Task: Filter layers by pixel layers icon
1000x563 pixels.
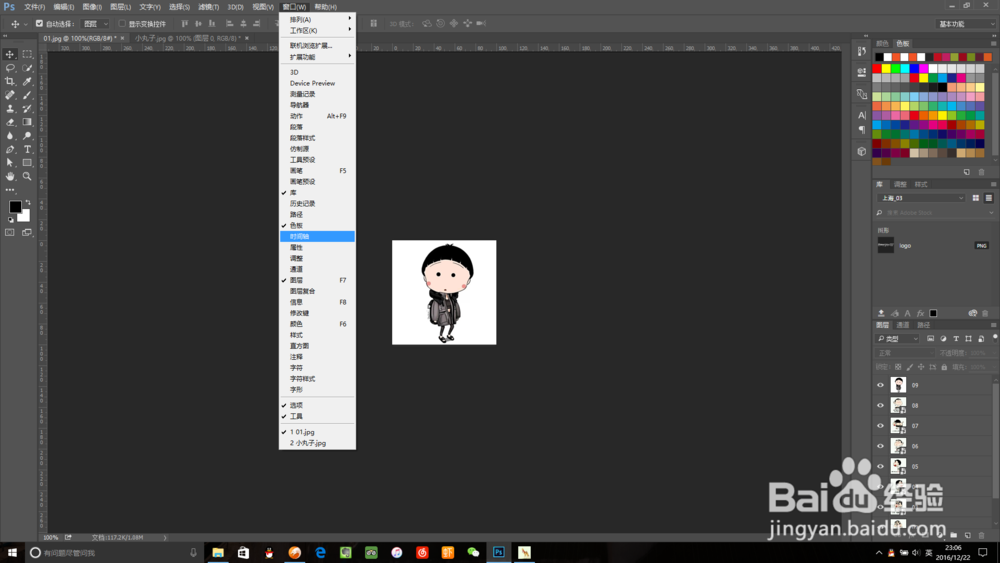Action: [930, 339]
